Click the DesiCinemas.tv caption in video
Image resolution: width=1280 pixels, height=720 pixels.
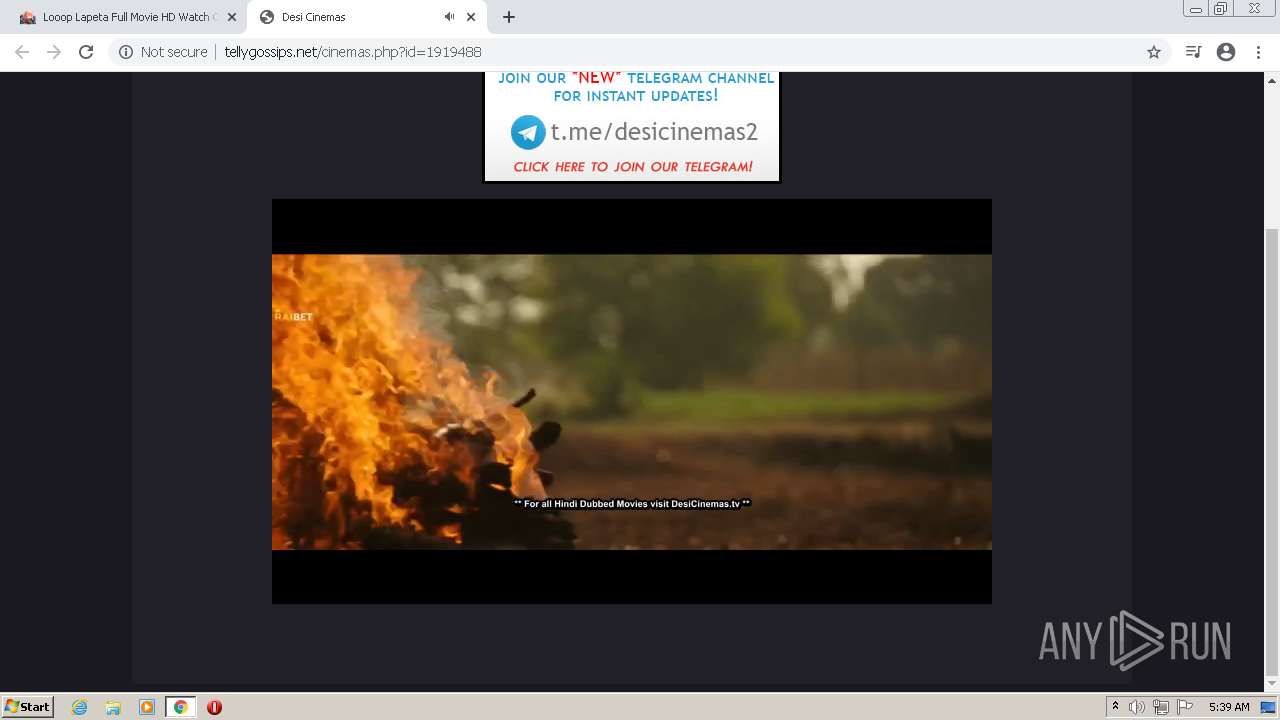click(632, 504)
